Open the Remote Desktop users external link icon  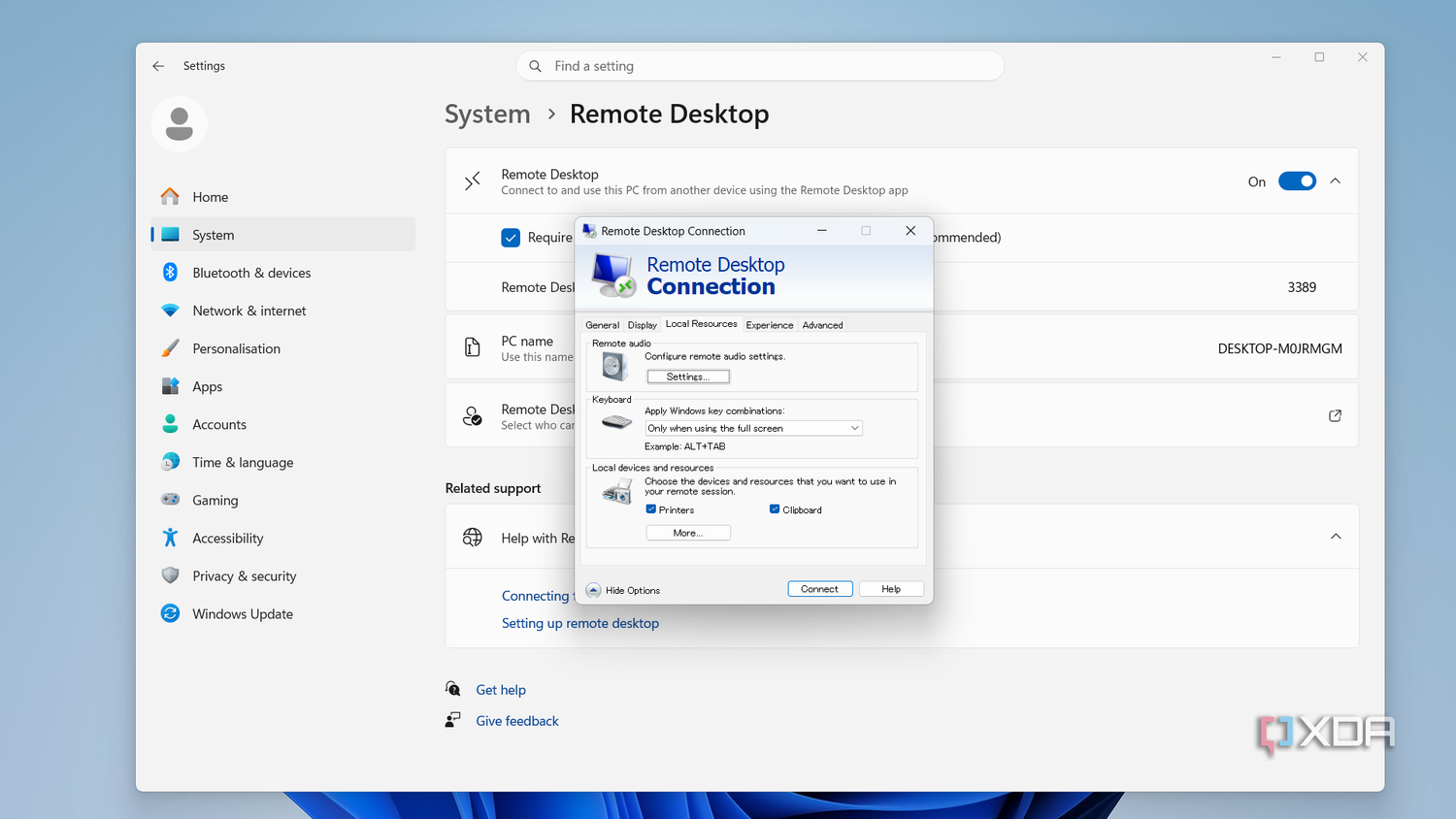pos(1335,415)
